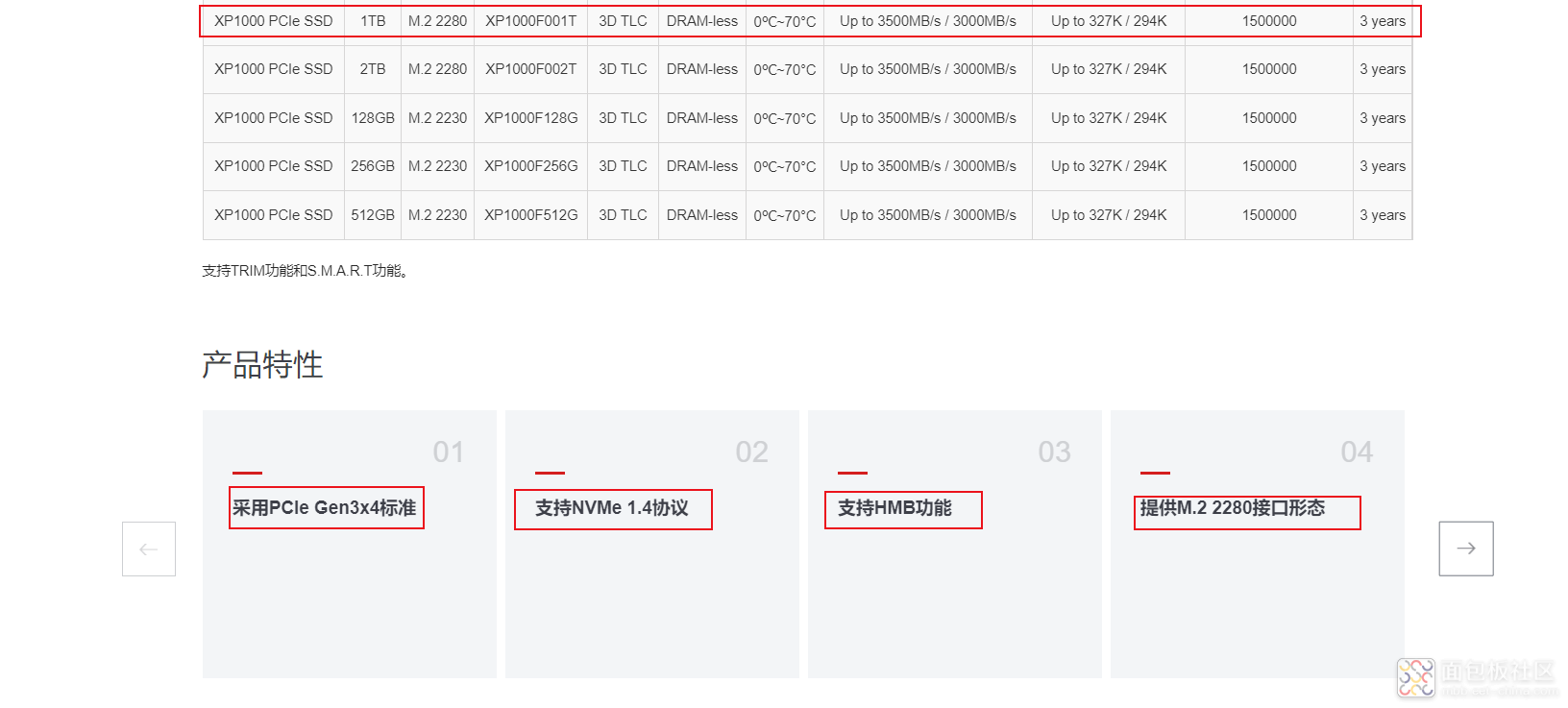Open the 提供M.2 2280接口形态 feature card
1568x708 pixels.
coord(1258,544)
